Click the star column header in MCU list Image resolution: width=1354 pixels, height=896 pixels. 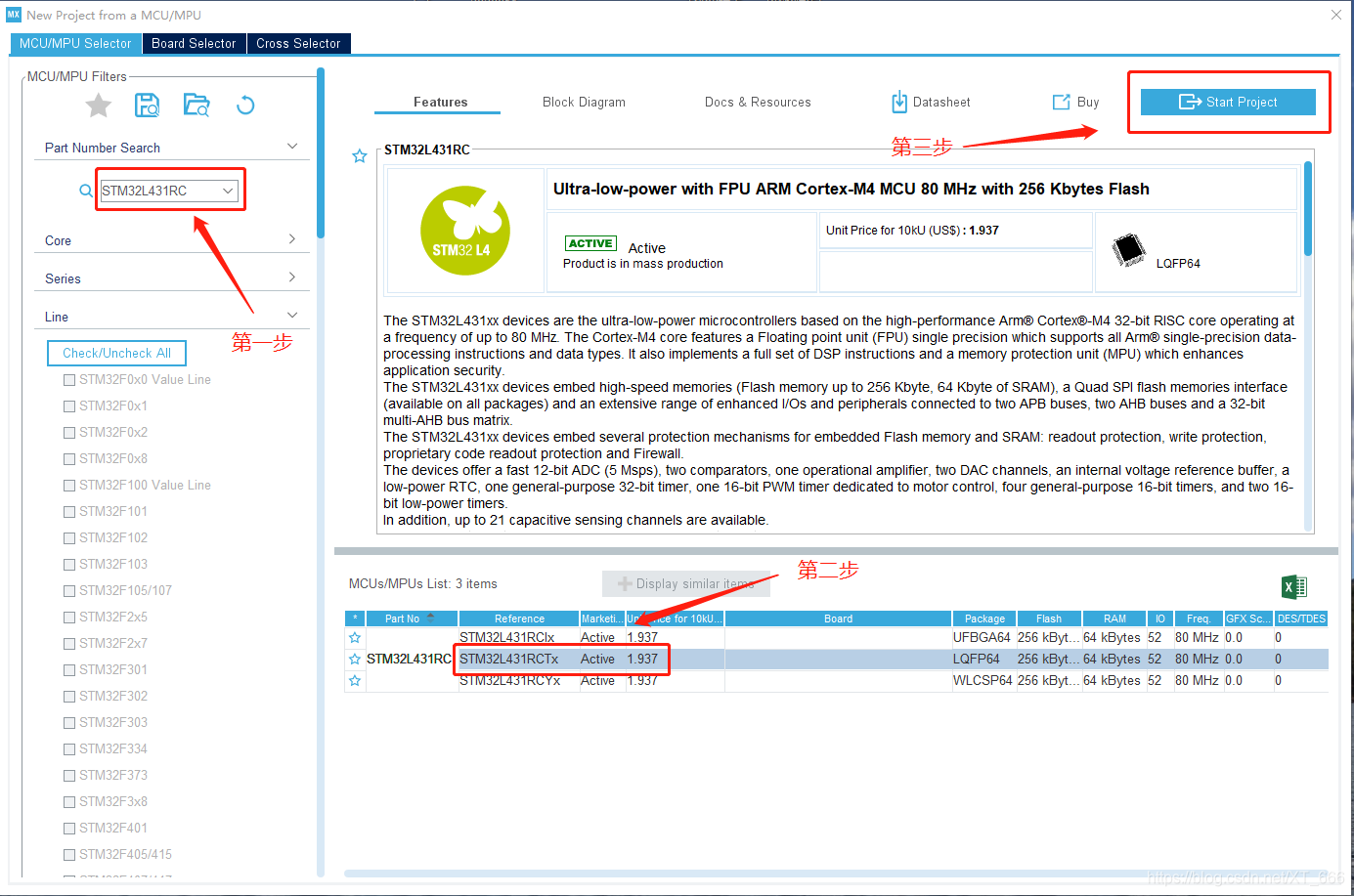click(x=355, y=619)
